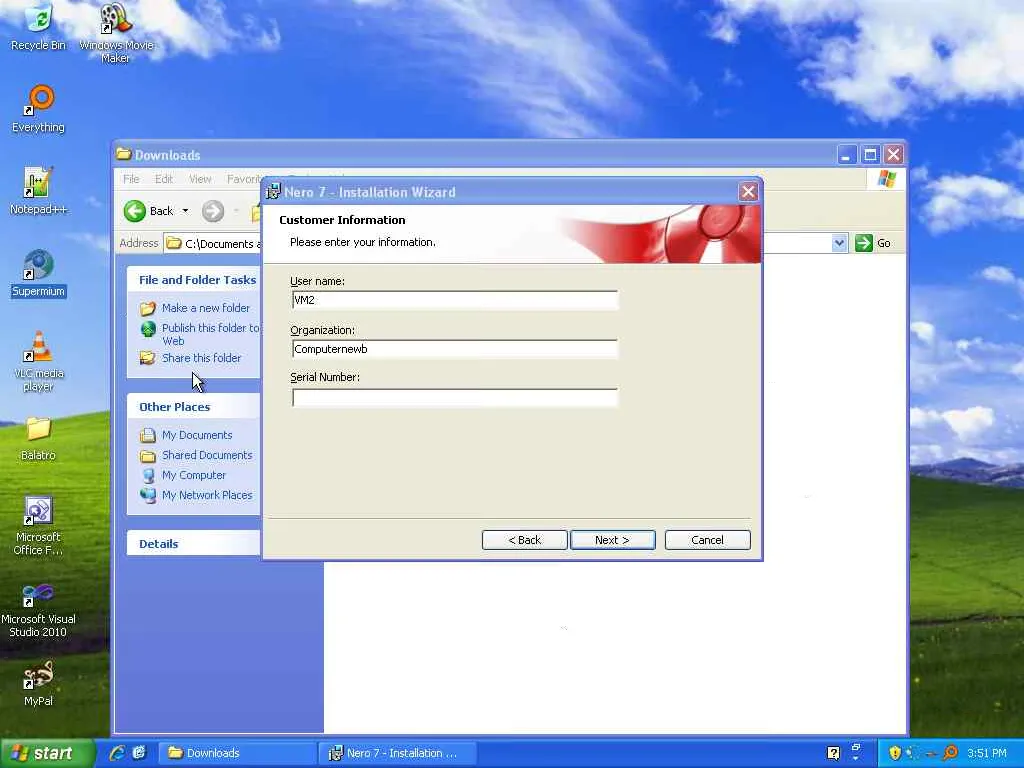Cancel the Nero 7 installation
1024x768 pixels.
click(707, 540)
